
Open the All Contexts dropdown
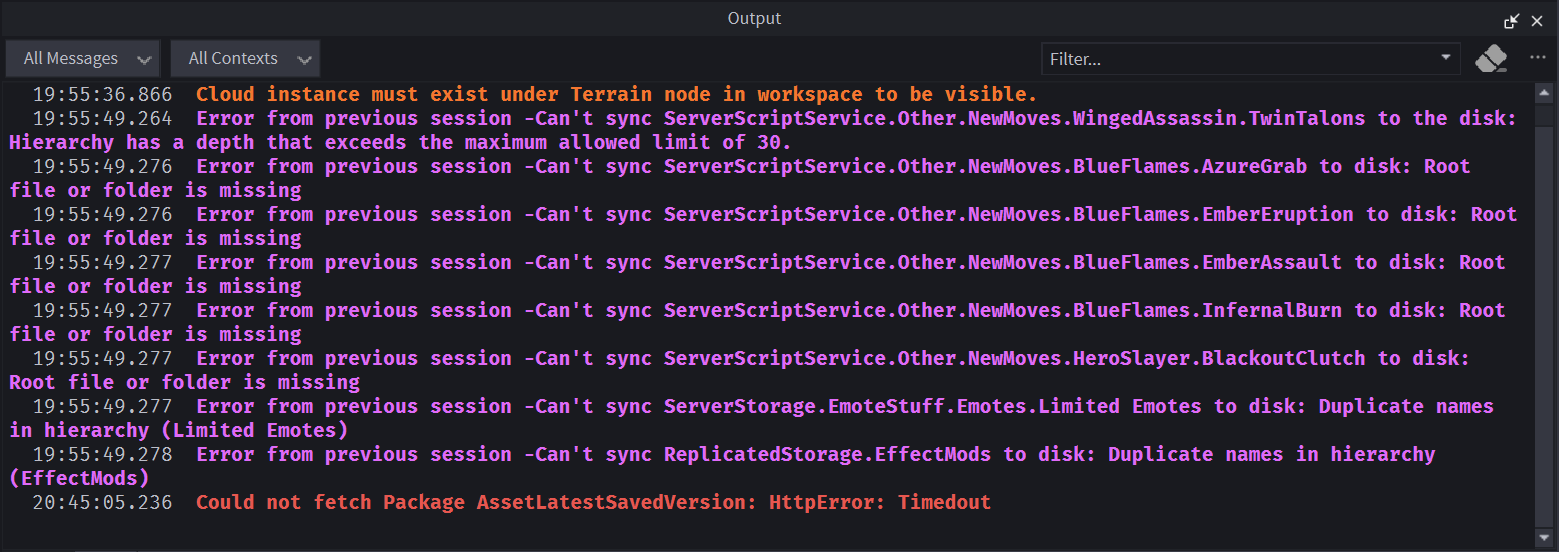click(245, 59)
